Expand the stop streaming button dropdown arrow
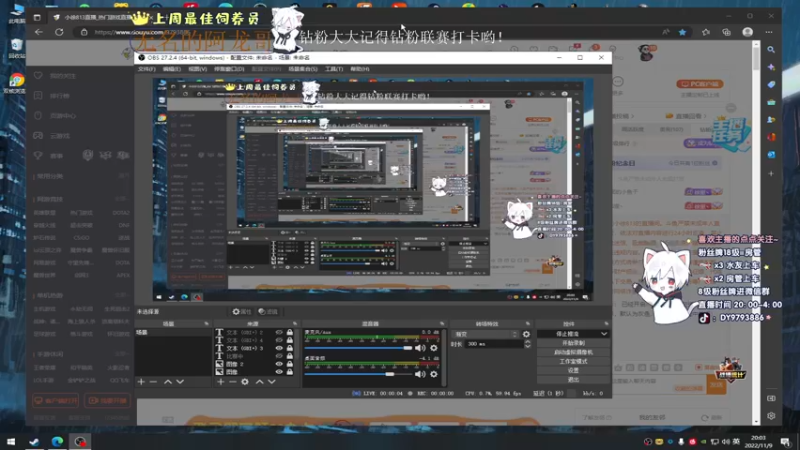800x450 pixels. point(604,334)
